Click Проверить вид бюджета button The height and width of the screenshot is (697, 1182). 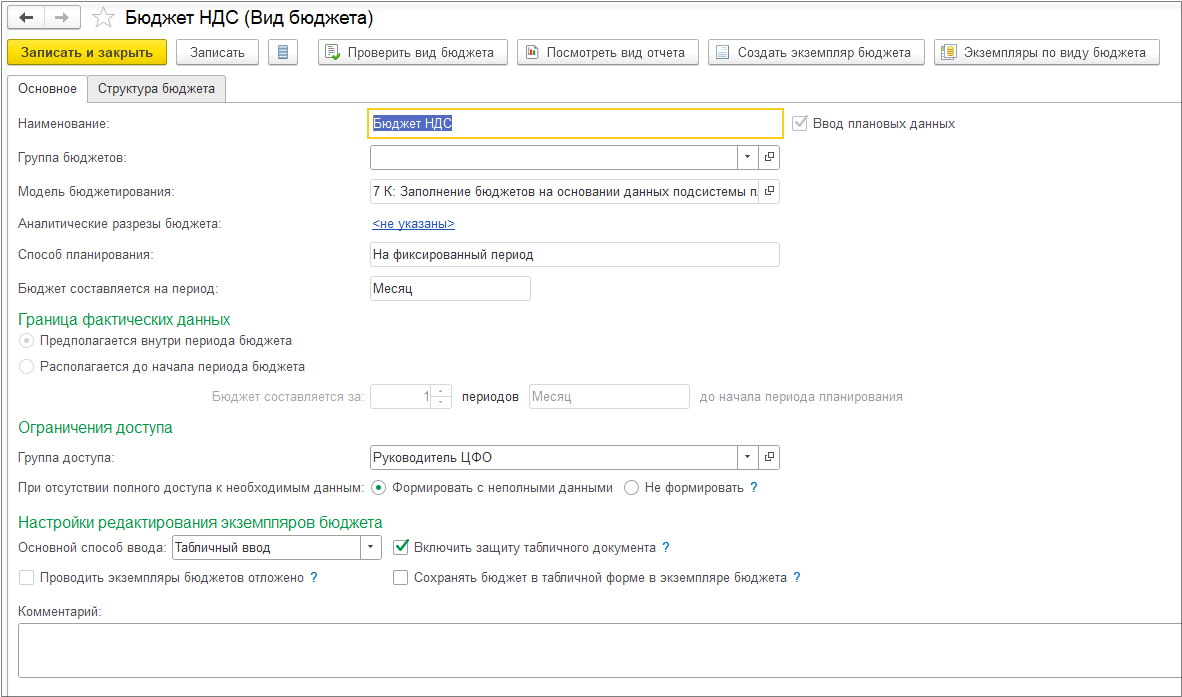point(413,52)
